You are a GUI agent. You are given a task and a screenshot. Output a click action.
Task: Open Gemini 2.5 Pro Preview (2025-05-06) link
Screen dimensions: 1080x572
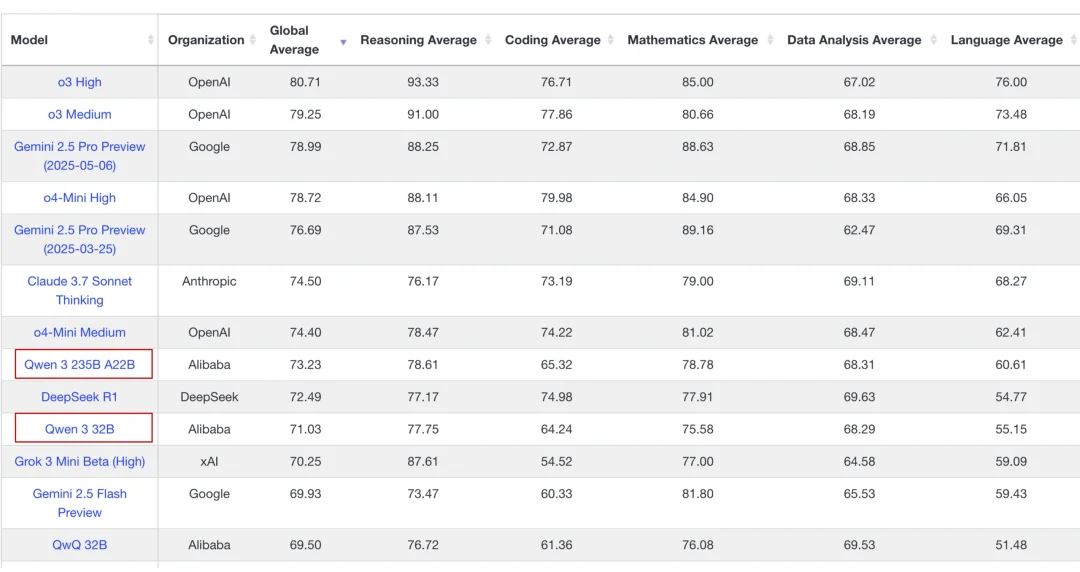(x=79, y=156)
